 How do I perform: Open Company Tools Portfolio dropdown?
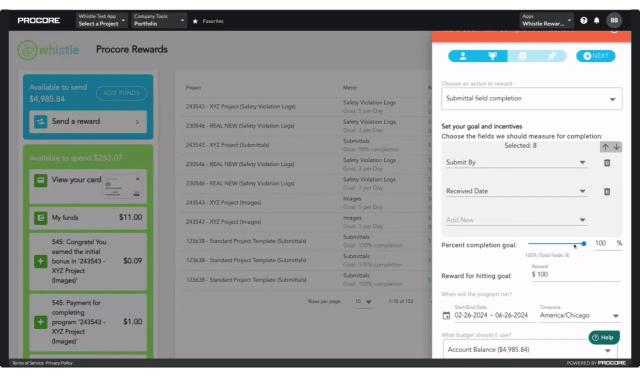(x=159, y=20)
